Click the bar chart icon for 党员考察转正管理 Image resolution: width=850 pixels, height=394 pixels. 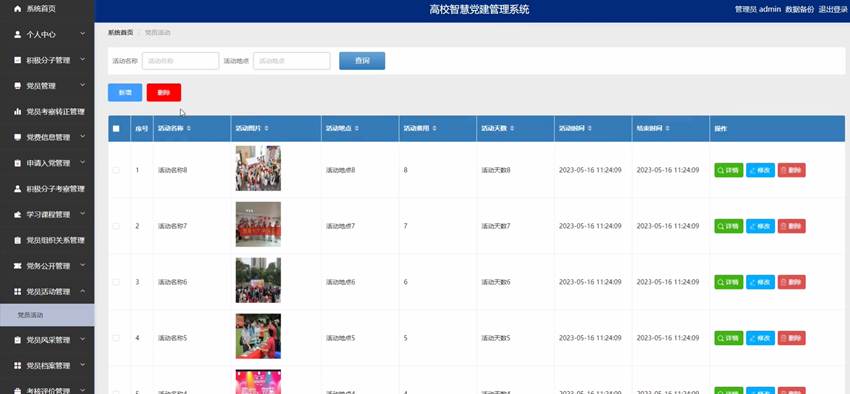[17, 112]
